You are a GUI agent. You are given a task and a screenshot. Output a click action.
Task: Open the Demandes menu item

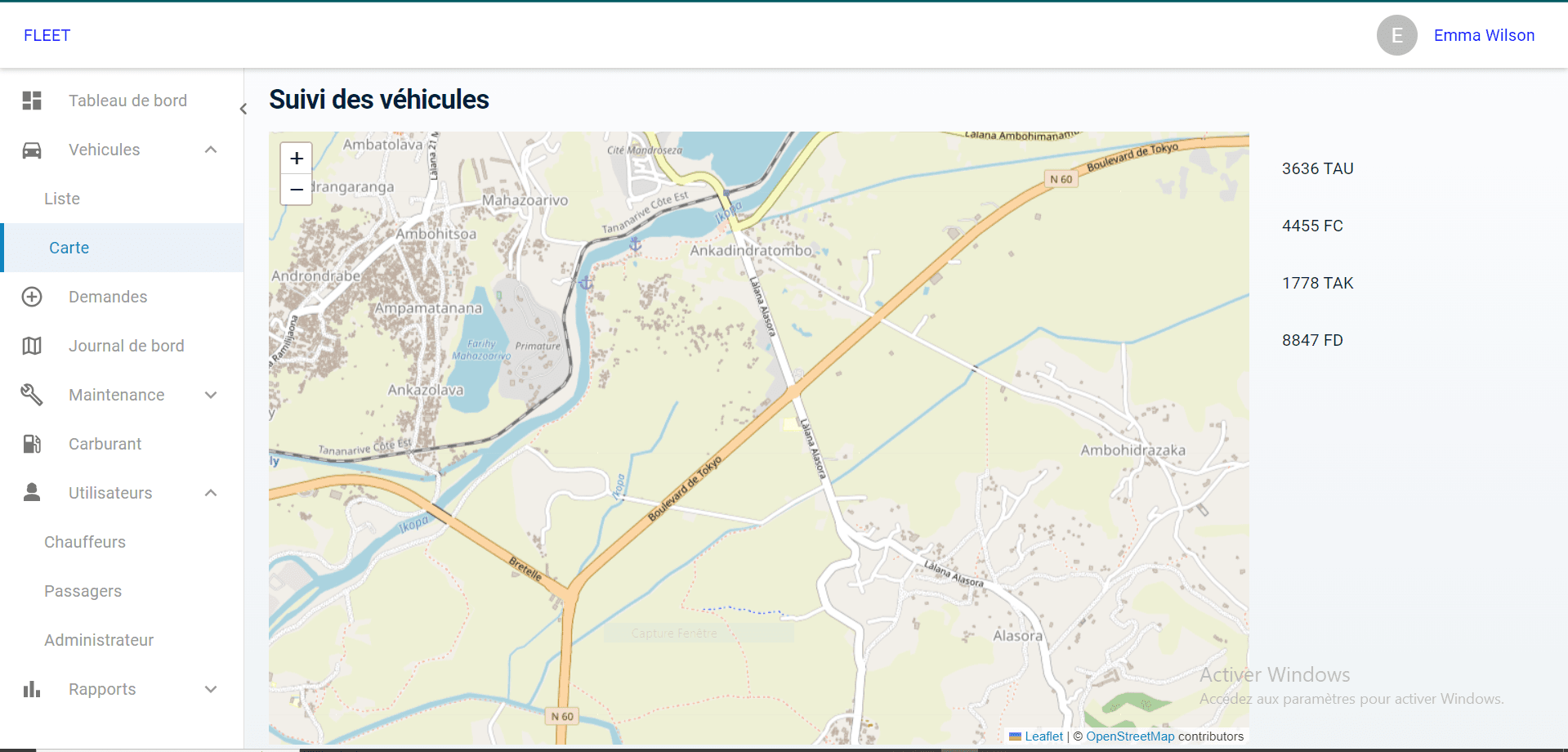[122, 297]
